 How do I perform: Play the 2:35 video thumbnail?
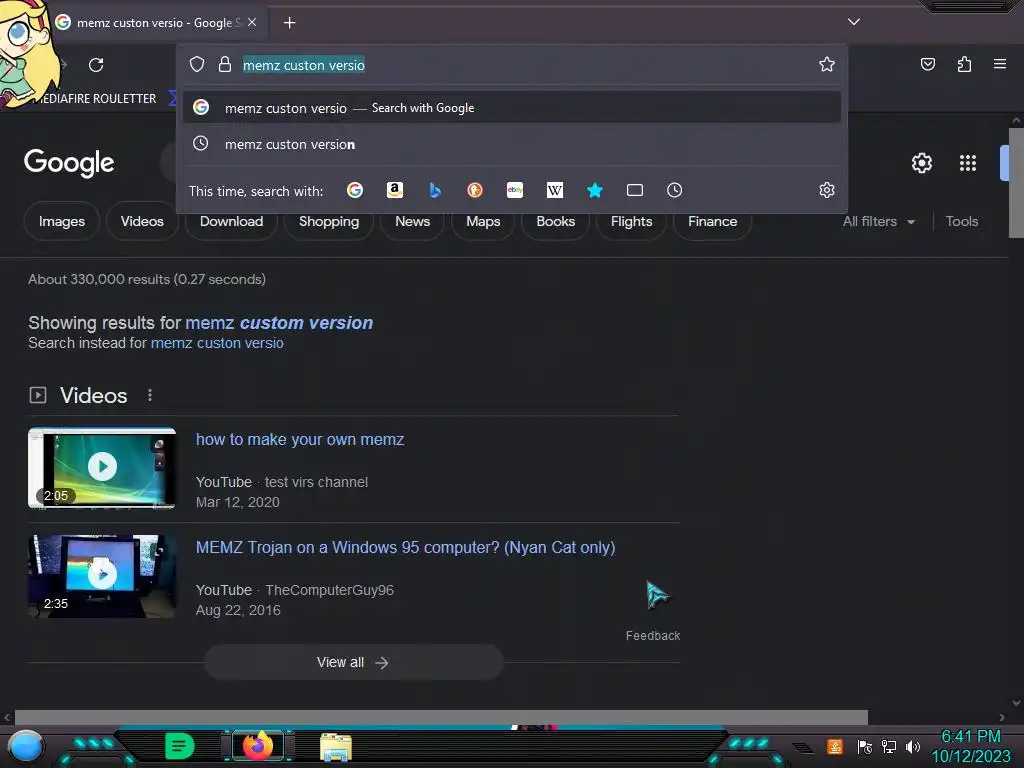pos(102,576)
